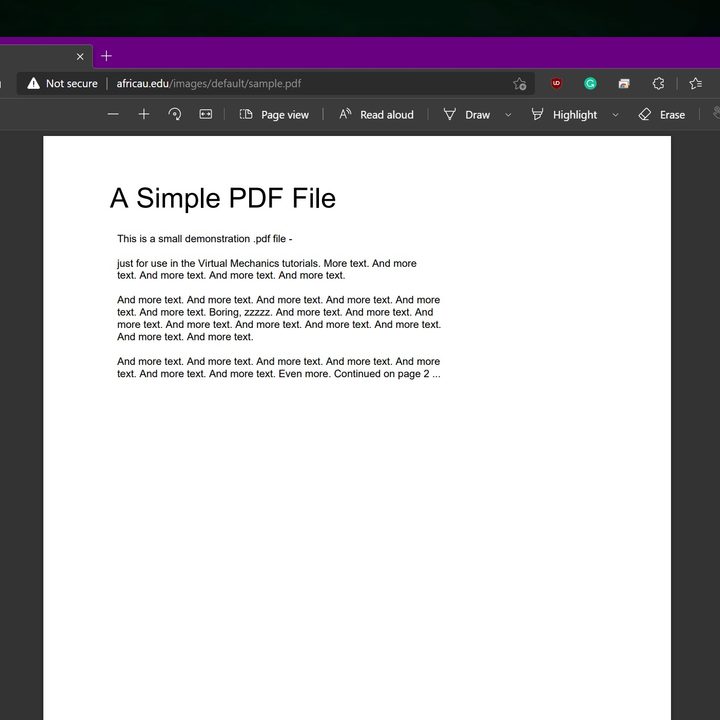Expand the Draw options dropdown arrow
Screen dimensions: 720x720
[x=508, y=115]
